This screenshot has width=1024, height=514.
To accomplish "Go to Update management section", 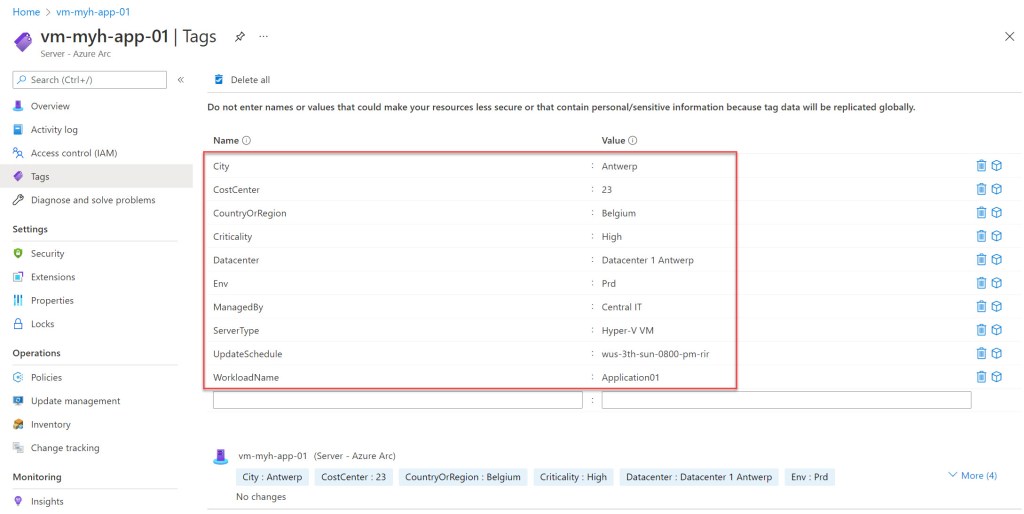I will [75, 401].
